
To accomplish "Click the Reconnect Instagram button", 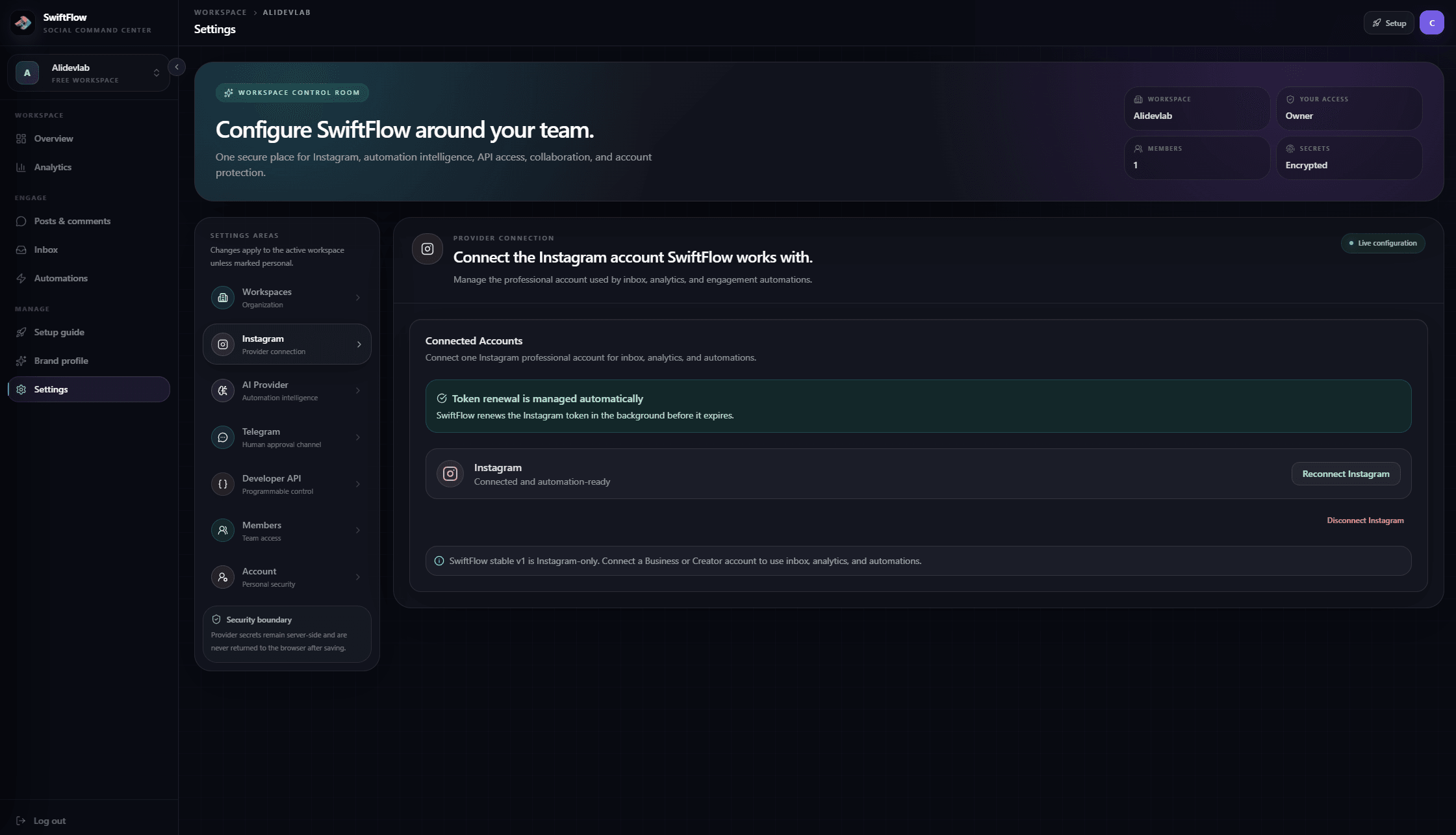I will (x=1346, y=474).
